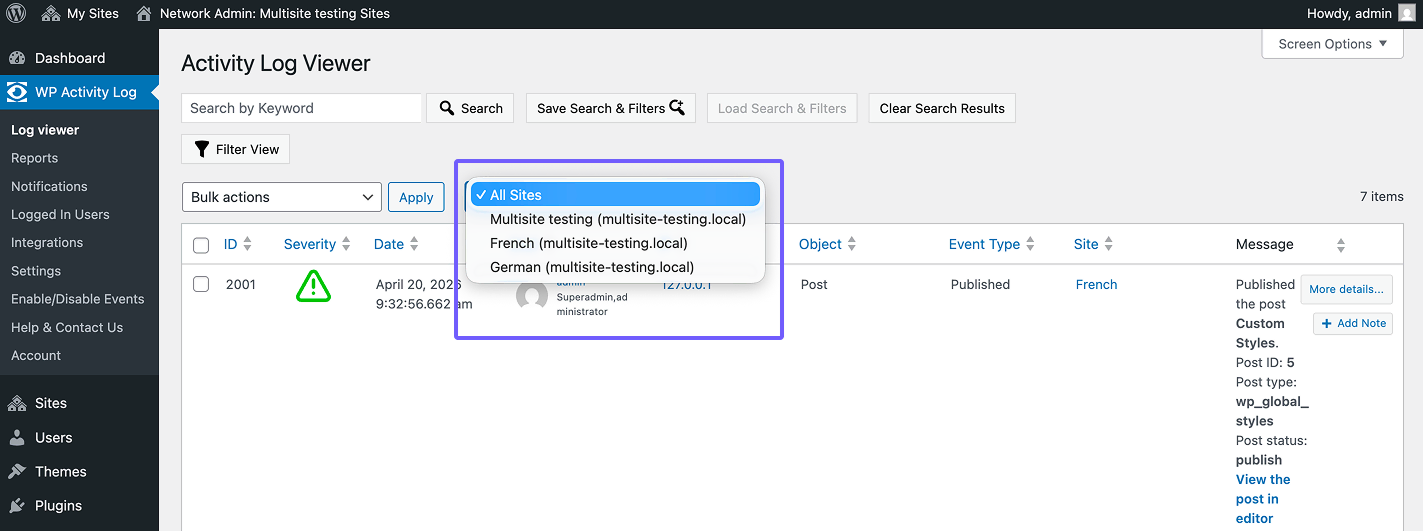The width and height of the screenshot is (1423, 531).
Task: Open Reports in the sidebar submenu
Action: 34,158
